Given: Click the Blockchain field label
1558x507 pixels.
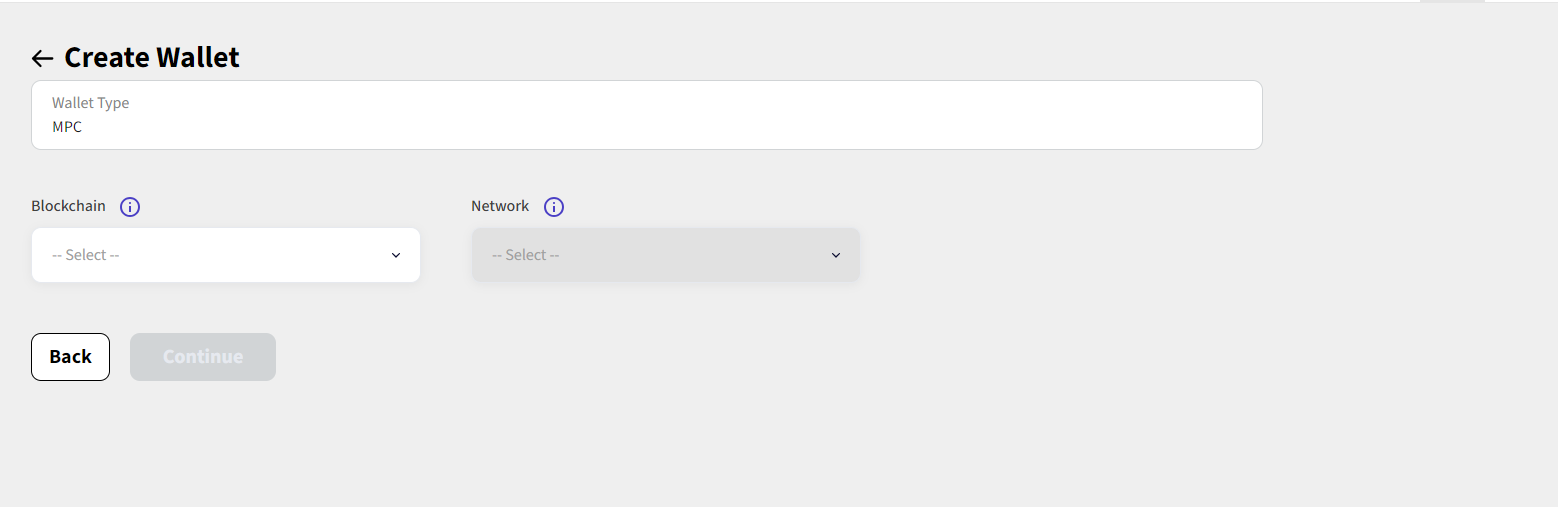Looking at the screenshot, I should click(68, 206).
